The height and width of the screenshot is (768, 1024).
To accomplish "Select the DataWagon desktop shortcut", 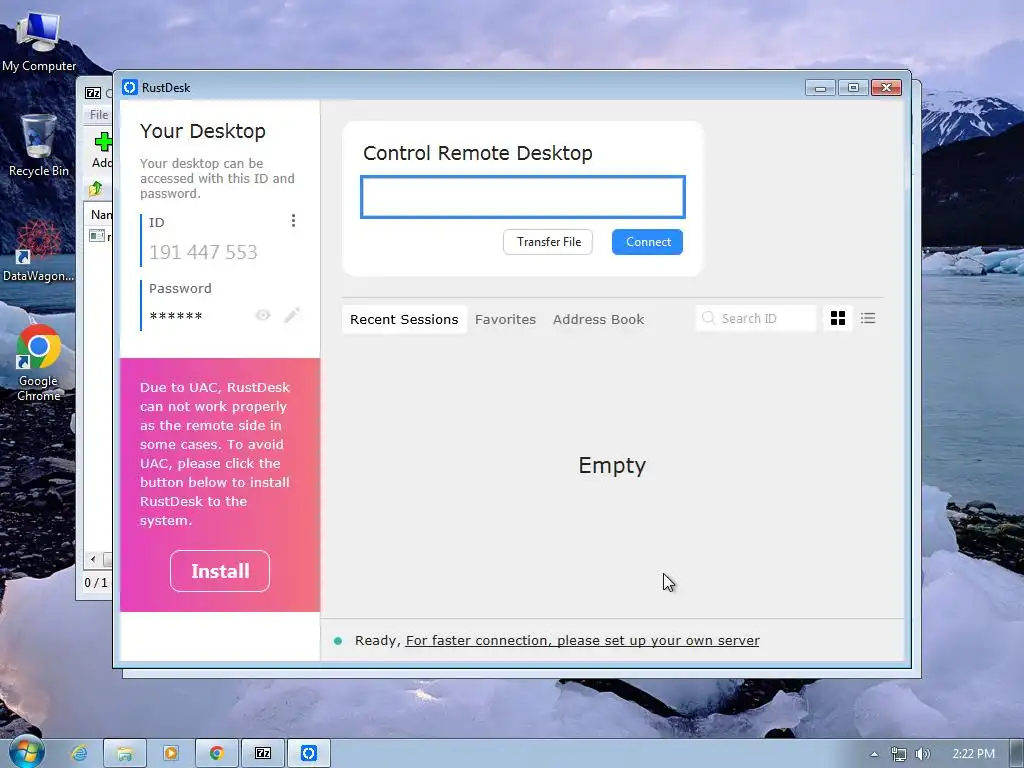I will click(x=39, y=251).
